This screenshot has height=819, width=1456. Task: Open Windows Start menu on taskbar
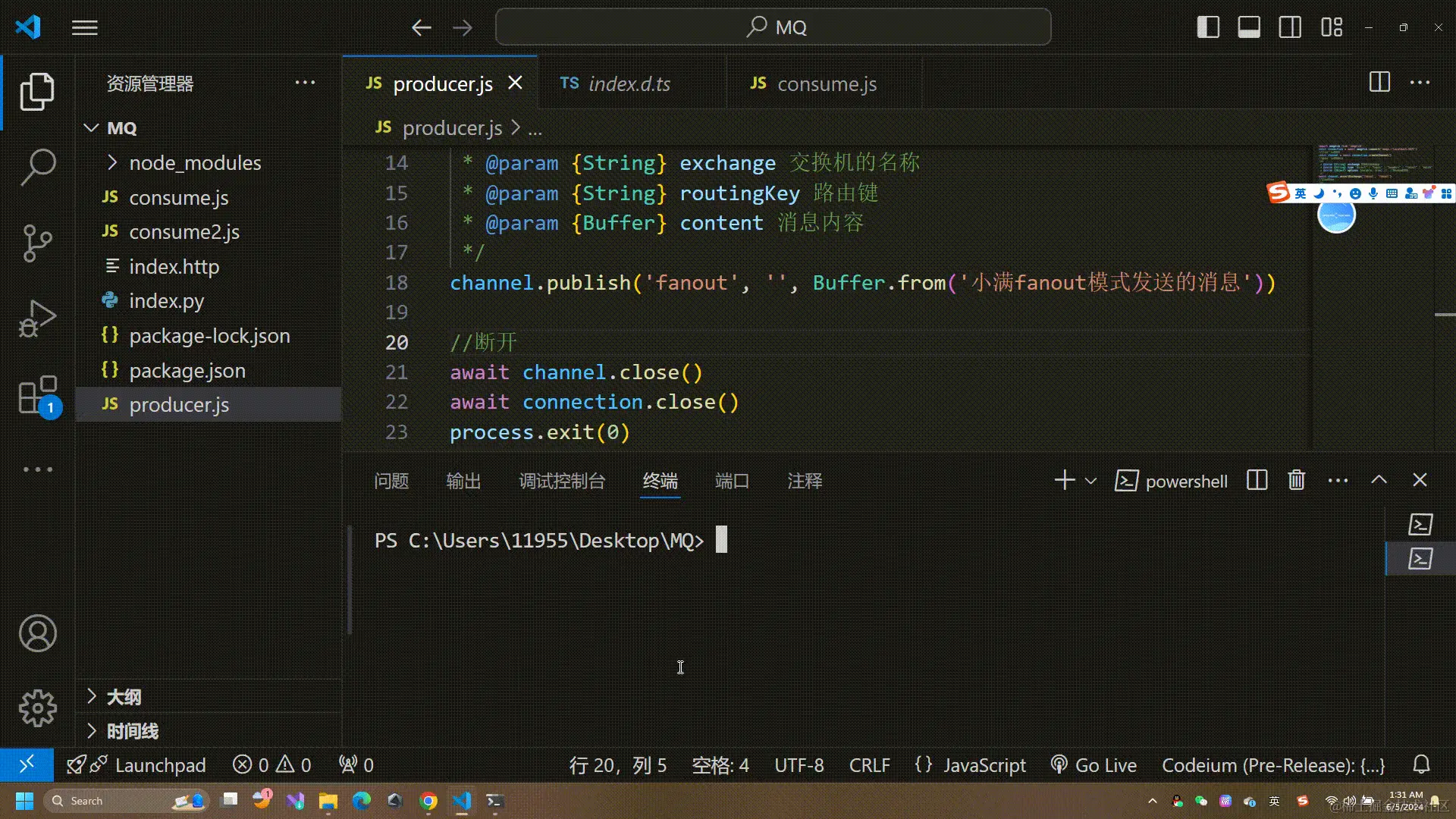24,801
